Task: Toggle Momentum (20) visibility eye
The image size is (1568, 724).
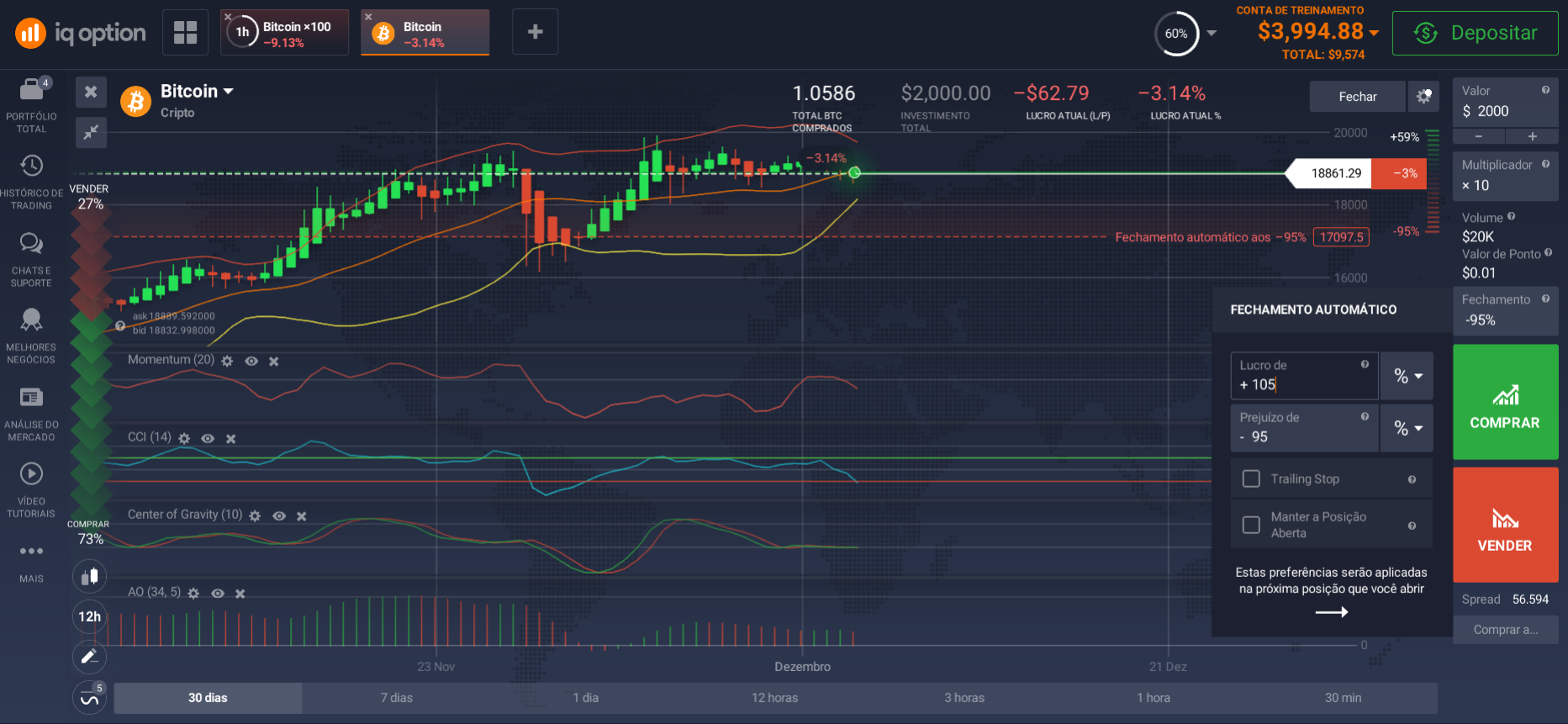Action: coord(251,361)
